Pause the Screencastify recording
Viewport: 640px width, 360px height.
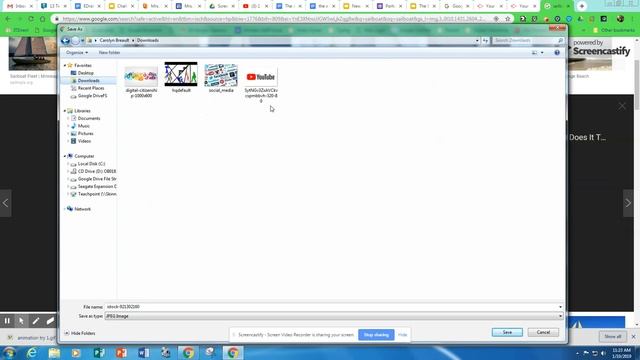coord(7,321)
